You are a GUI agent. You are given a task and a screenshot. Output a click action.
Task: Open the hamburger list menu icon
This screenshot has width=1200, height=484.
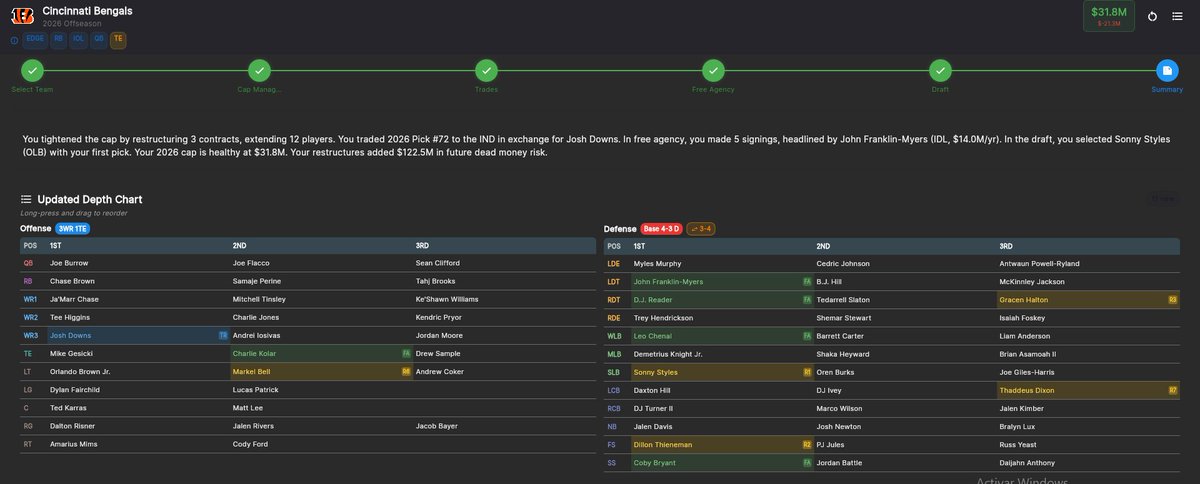[x=1177, y=16]
